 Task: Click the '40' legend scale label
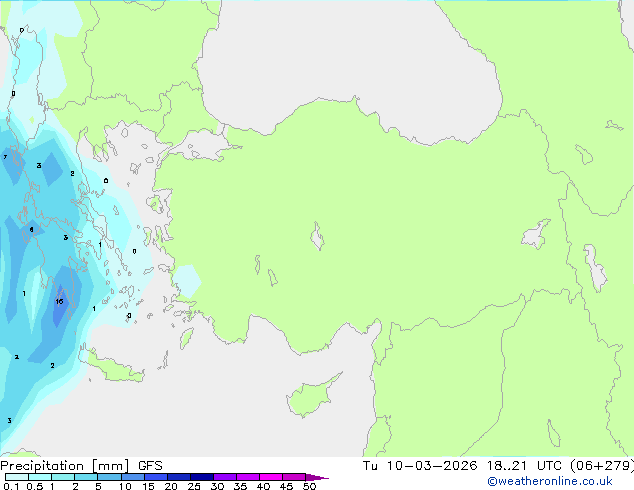[263, 486]
